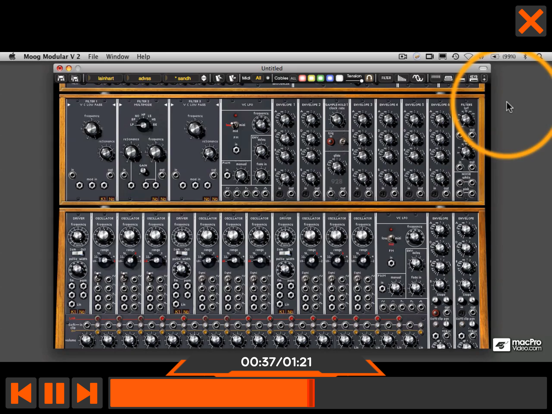Select the green cable color swatch
This screenshot has width=552, height=414.
[321, 78]
